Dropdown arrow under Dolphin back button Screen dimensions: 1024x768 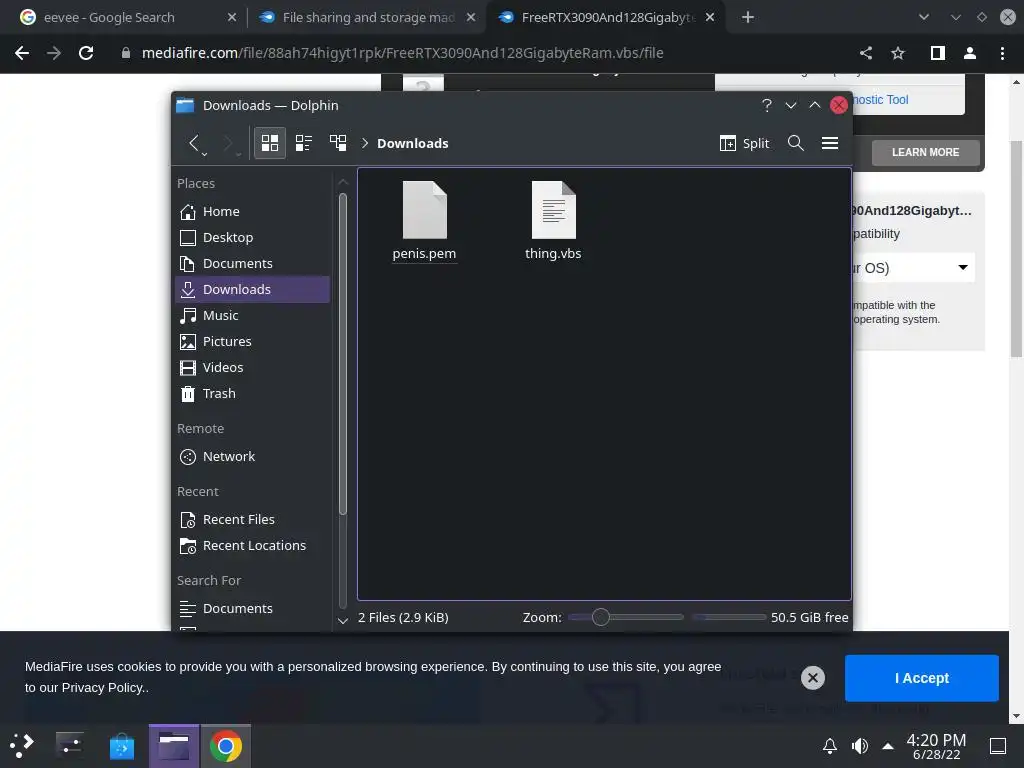(x=204, y=154)
